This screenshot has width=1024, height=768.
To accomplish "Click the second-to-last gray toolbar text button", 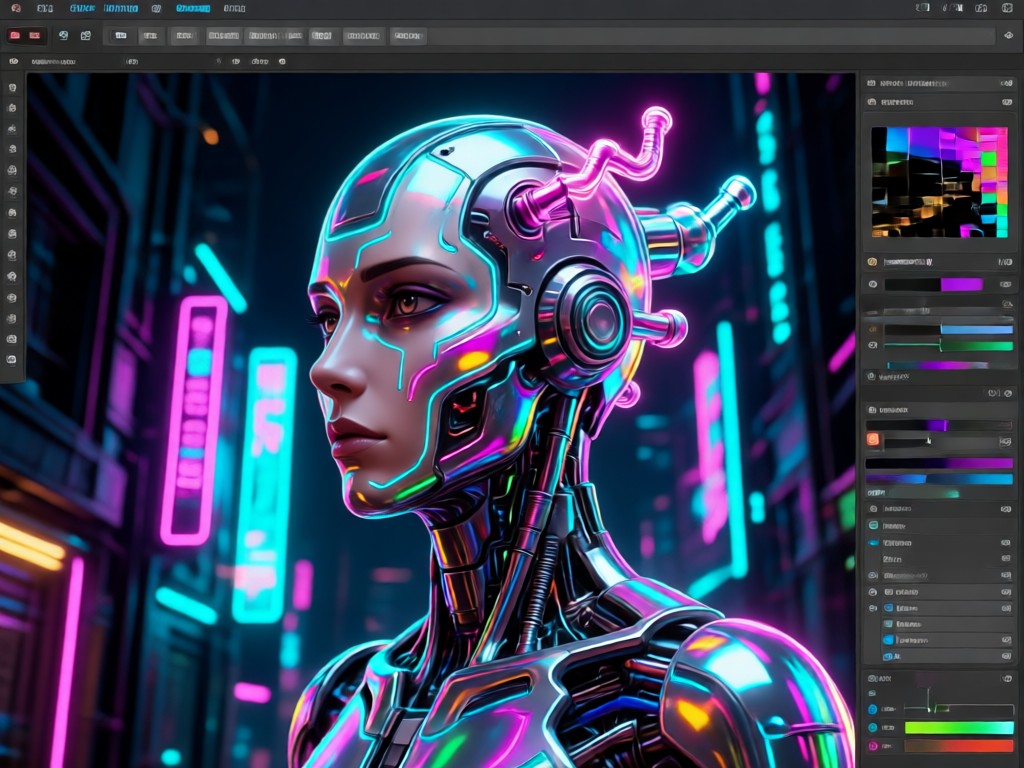I will (363, 36).
